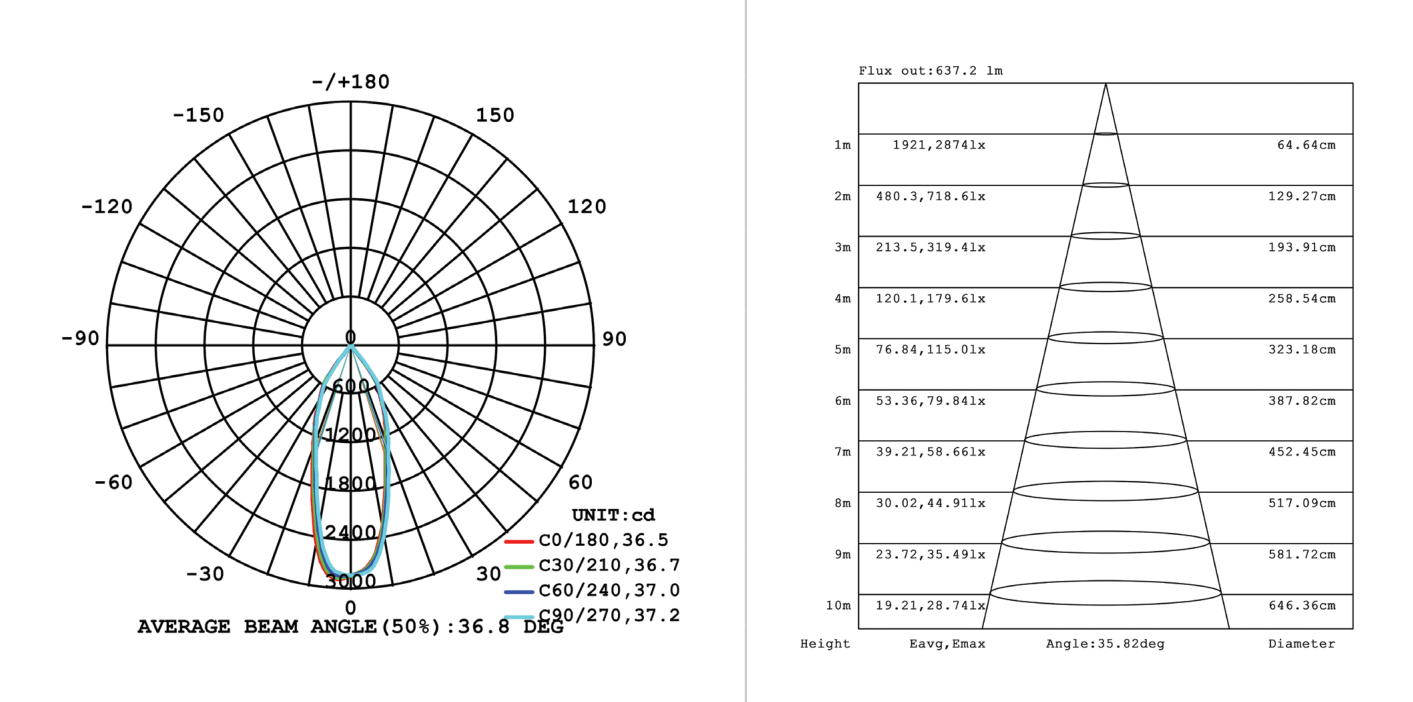The height and width of the screenshot is (702, 1413).
Task: Click the "10m" height row label
Action: coord(838,605)
